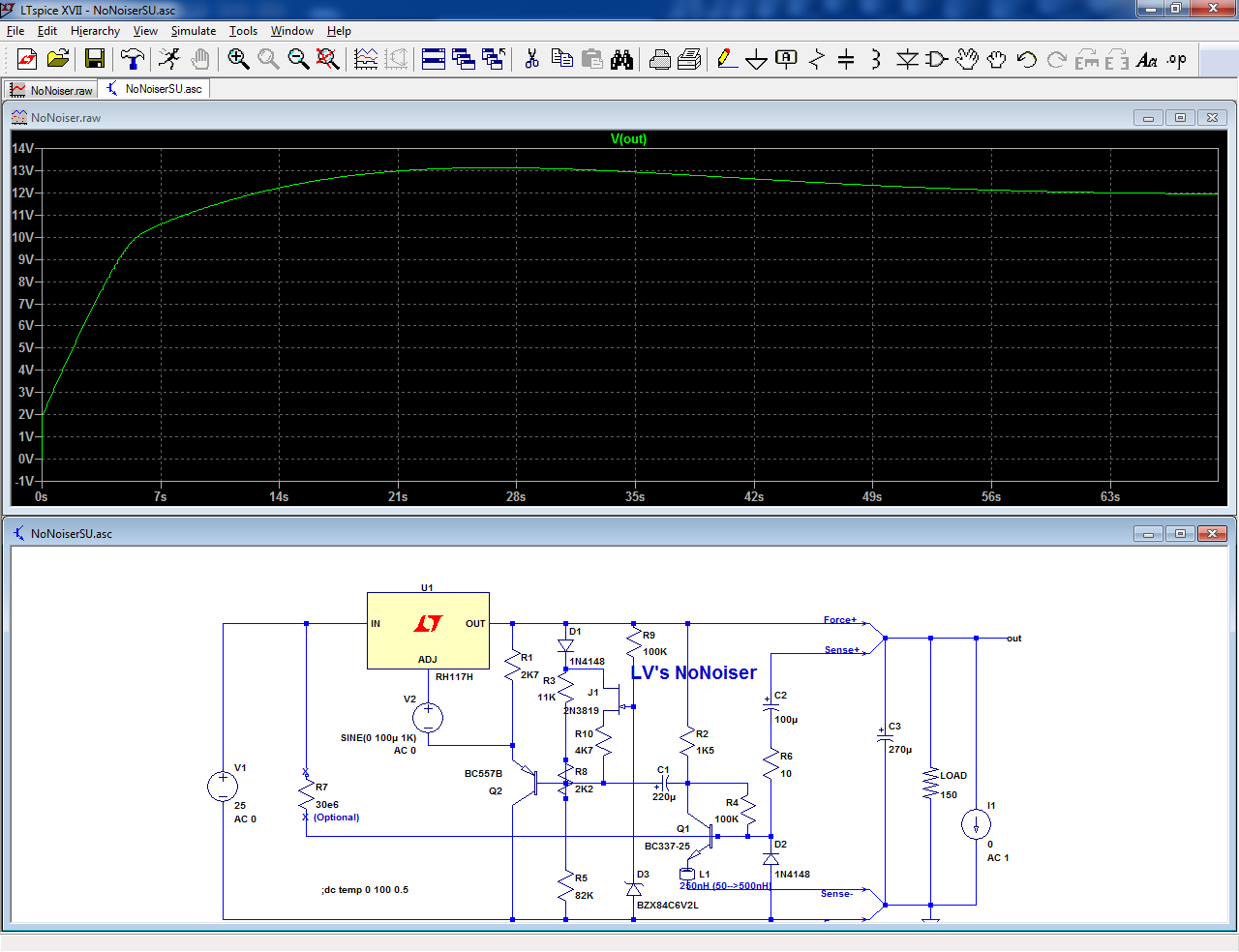The image size is (1239, 952).
Task: Open the component library gate icon
Action: [937, 60]
